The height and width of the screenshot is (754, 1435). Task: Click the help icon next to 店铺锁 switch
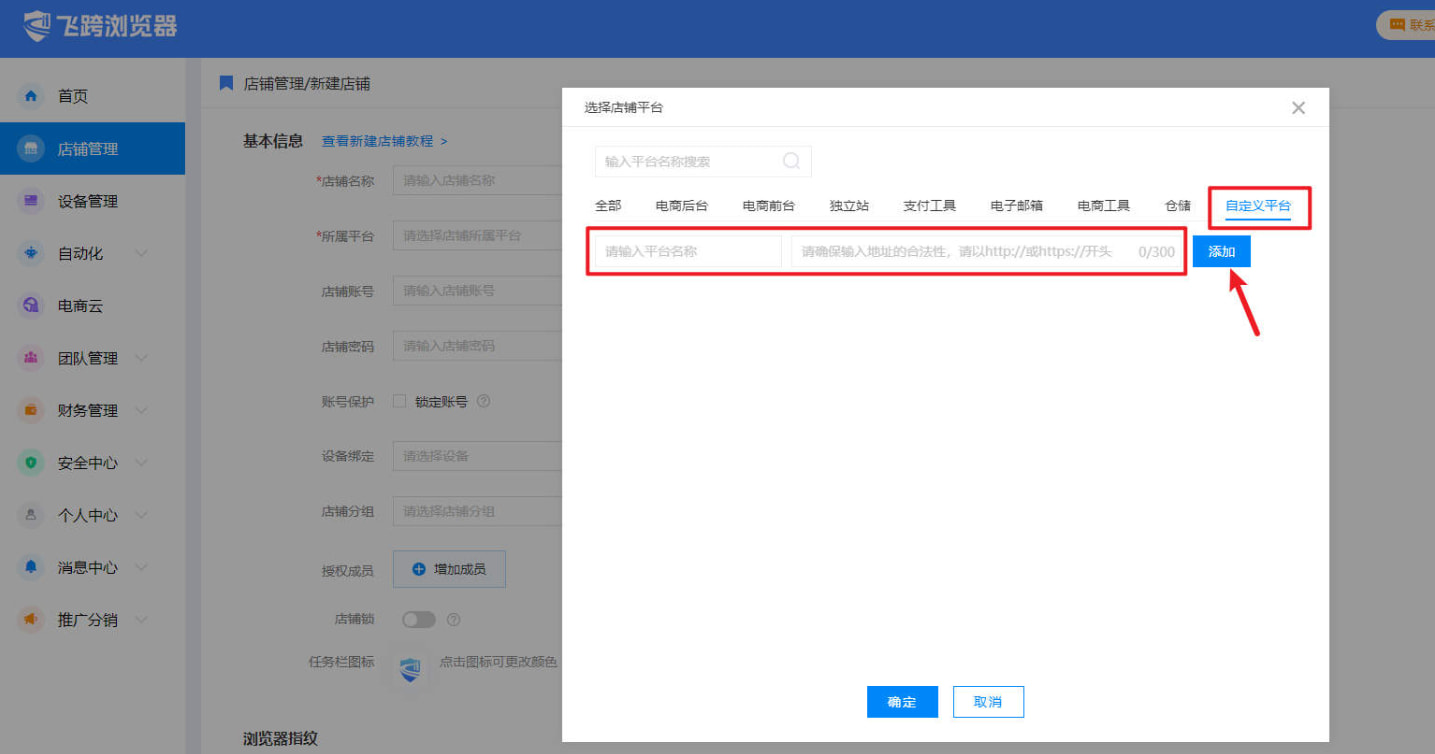click(x=453, y=619)
